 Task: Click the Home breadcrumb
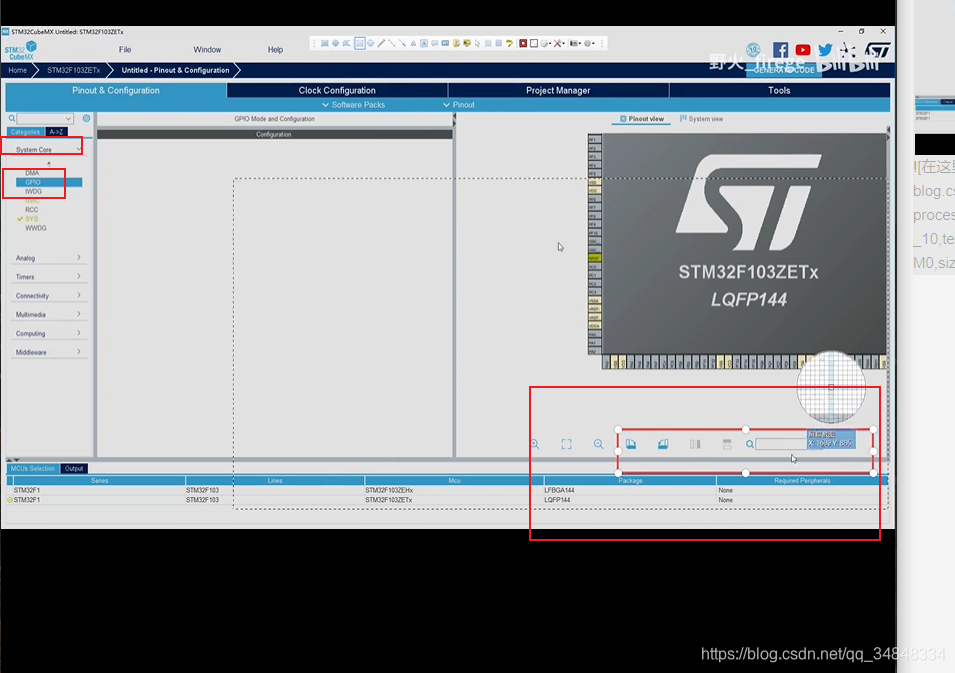point(18,70)
